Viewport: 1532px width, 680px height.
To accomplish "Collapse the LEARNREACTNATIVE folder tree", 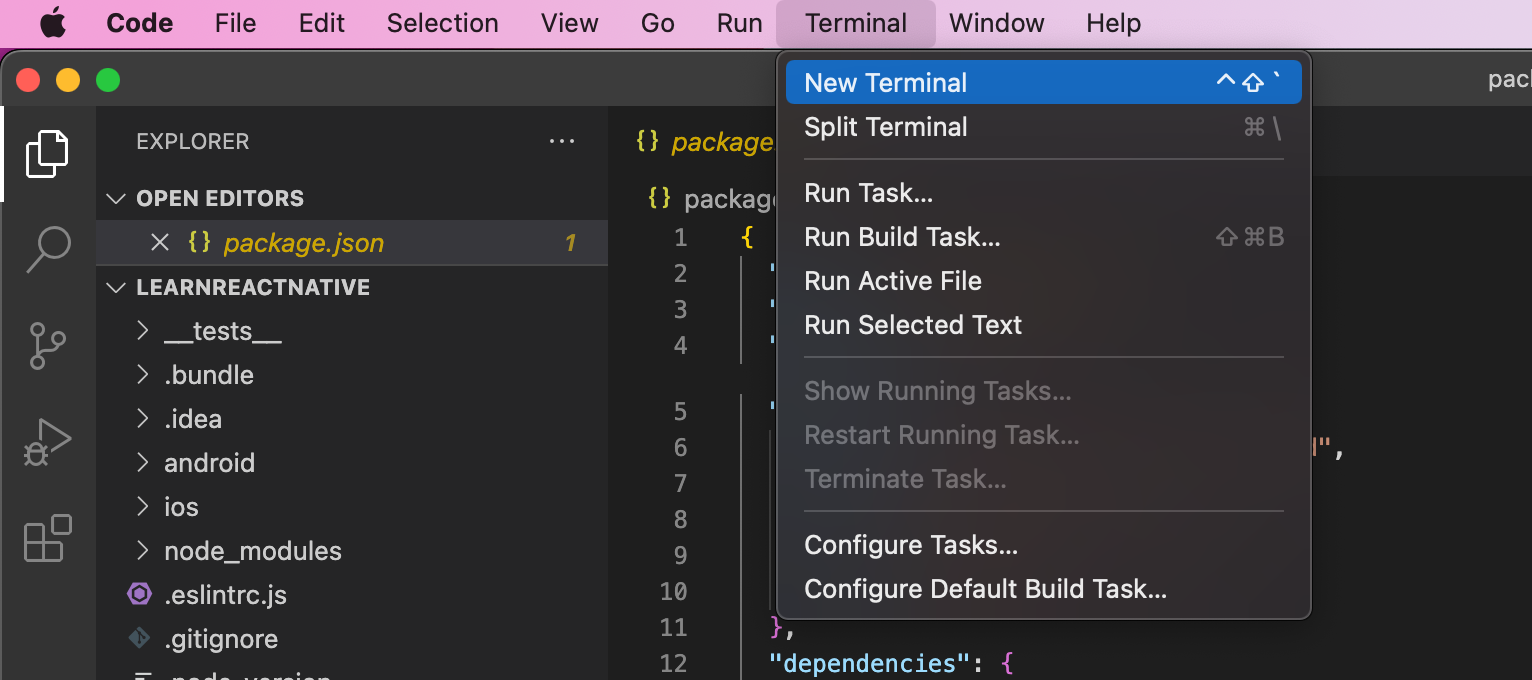I will [116, 287].
